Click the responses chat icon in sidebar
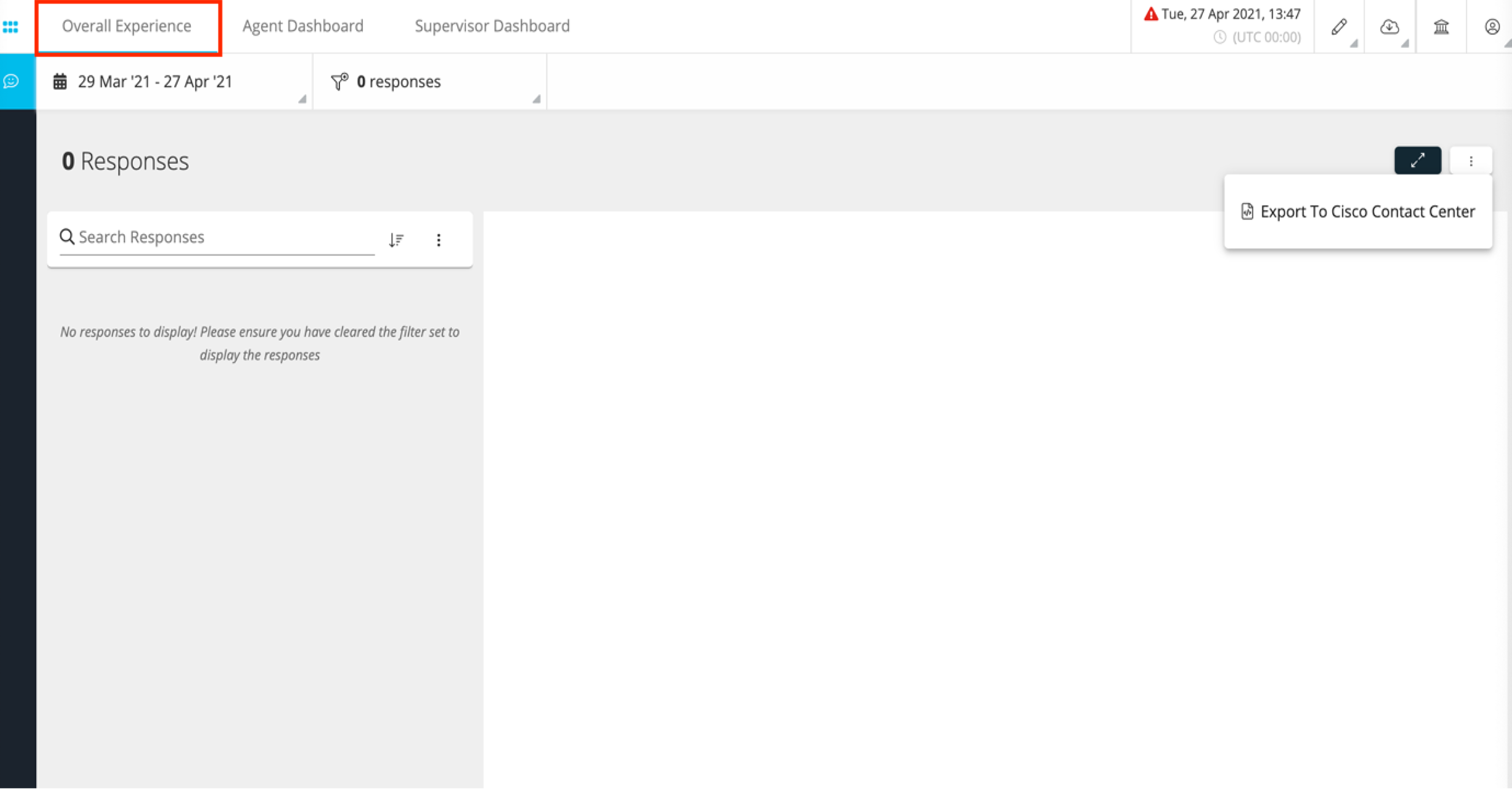The image size is (1512, 789). (11, 81)
